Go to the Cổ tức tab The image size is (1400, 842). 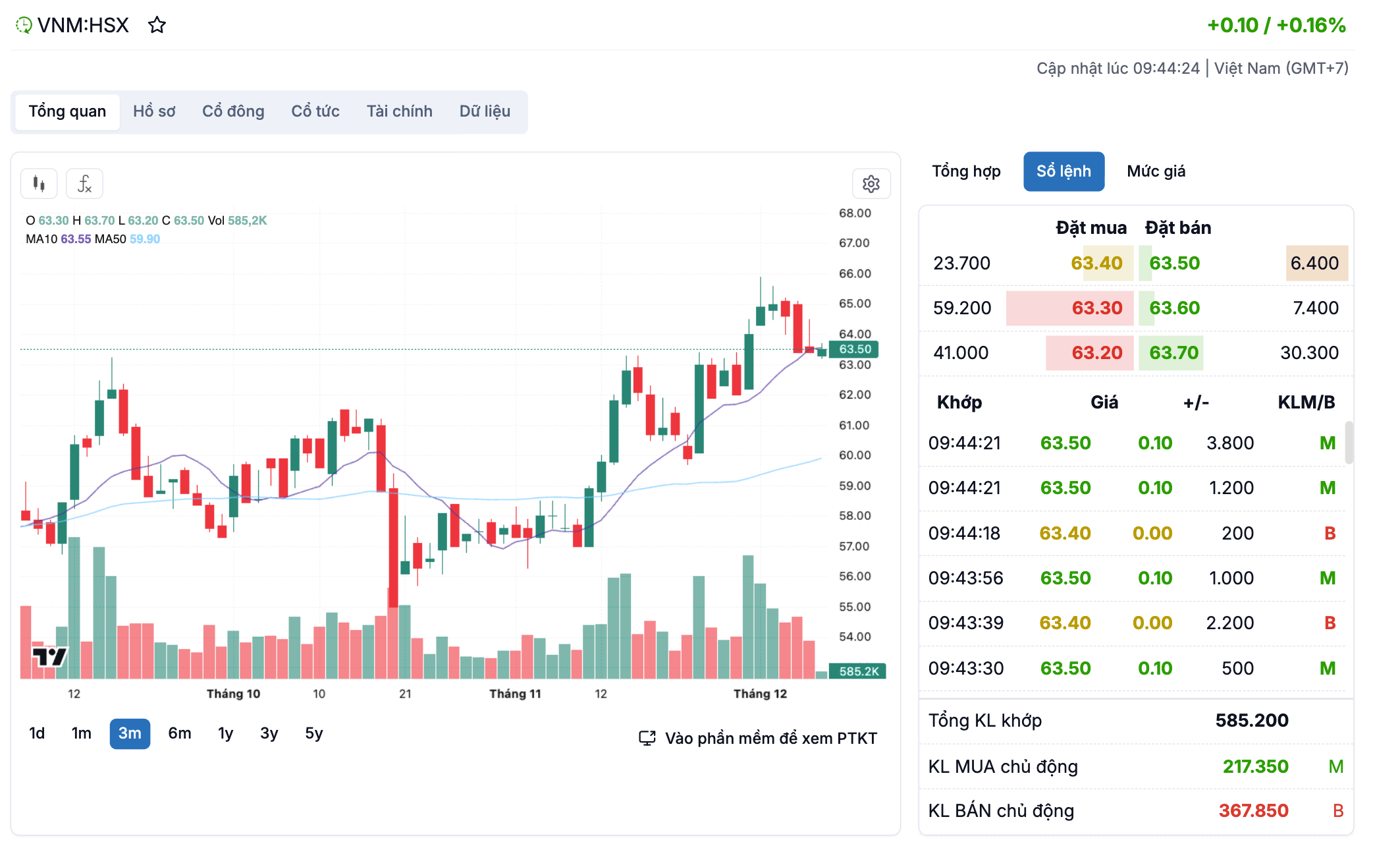coord(315,111)
